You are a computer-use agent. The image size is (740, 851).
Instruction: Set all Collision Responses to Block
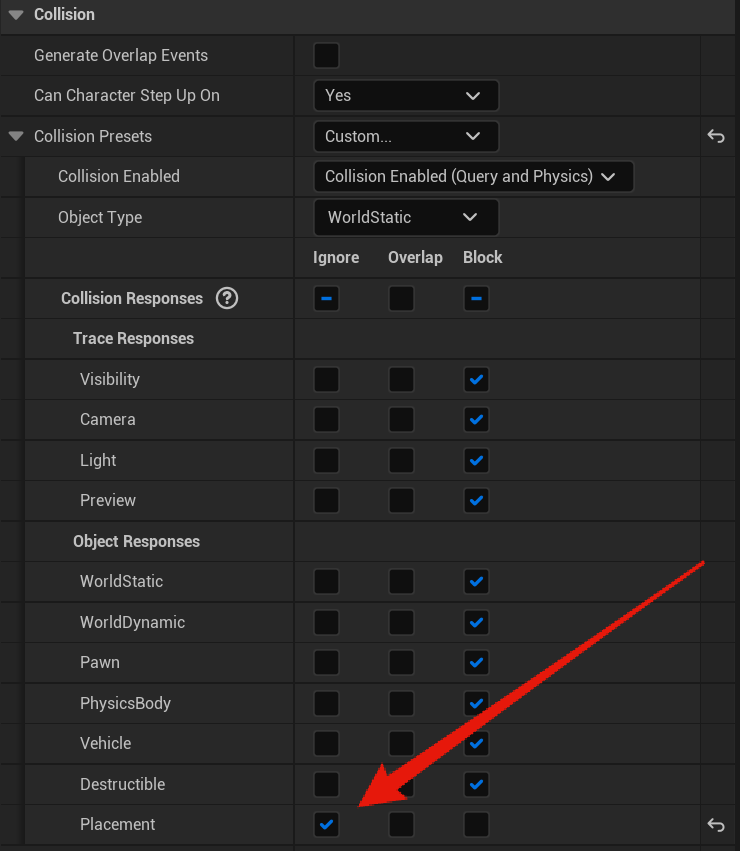tap(476, 298)
